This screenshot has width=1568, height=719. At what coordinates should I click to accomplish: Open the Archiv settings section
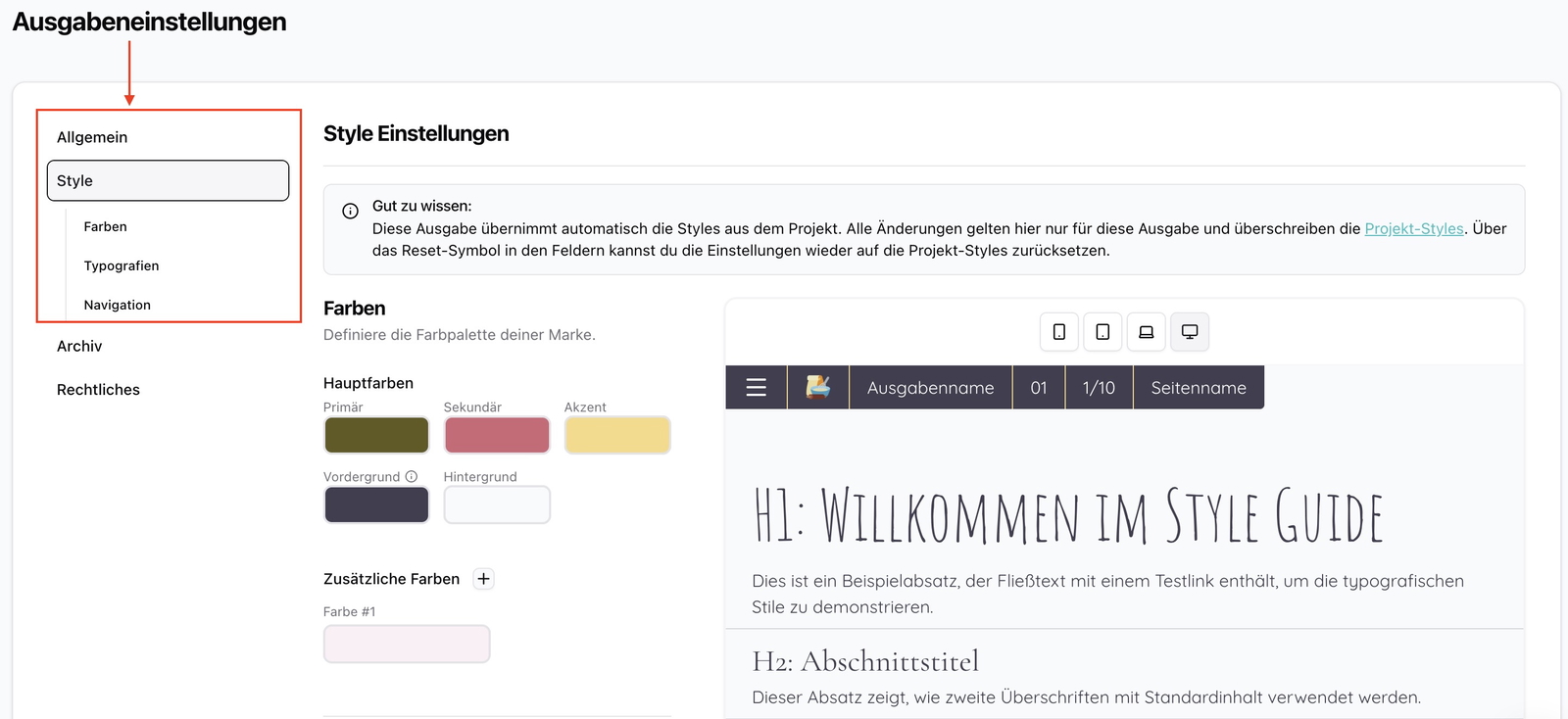(79, 346)
